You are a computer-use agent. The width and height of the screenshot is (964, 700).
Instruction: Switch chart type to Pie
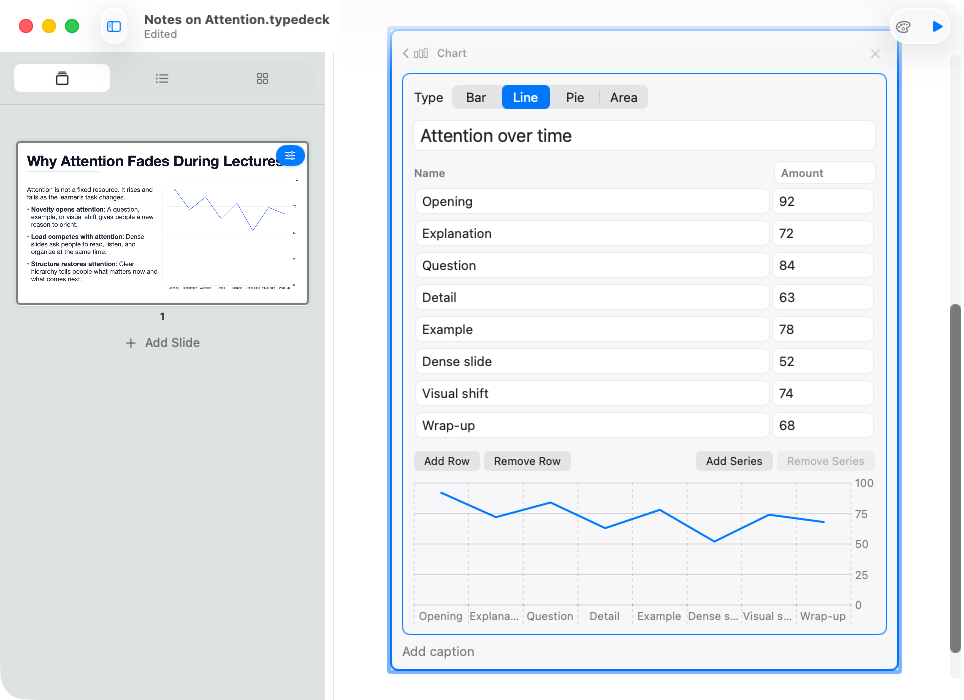[x=574, y=97]
